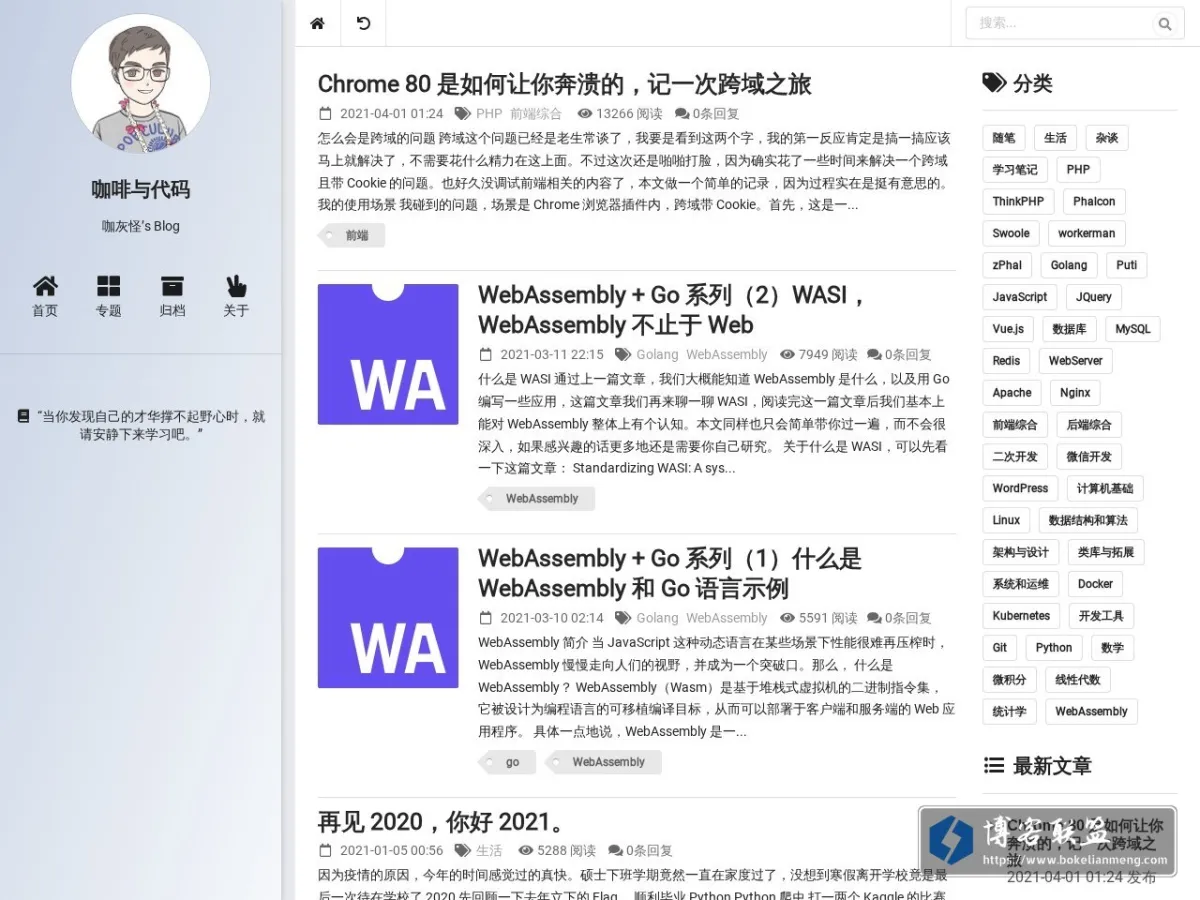Click the WA thumbnail of the WASI article

tap(388, 354)
